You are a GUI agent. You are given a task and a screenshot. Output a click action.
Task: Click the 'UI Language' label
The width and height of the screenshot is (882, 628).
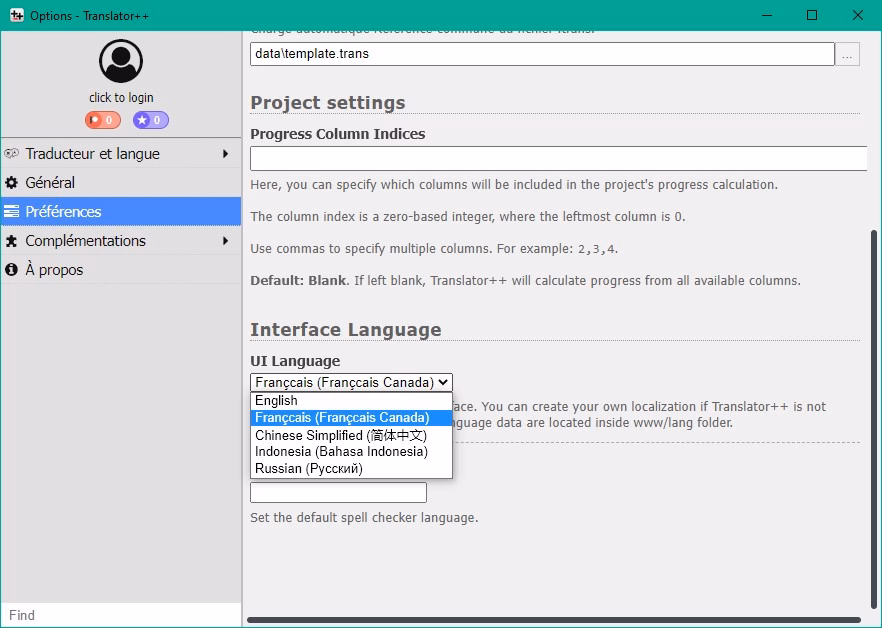click(295, 361)
